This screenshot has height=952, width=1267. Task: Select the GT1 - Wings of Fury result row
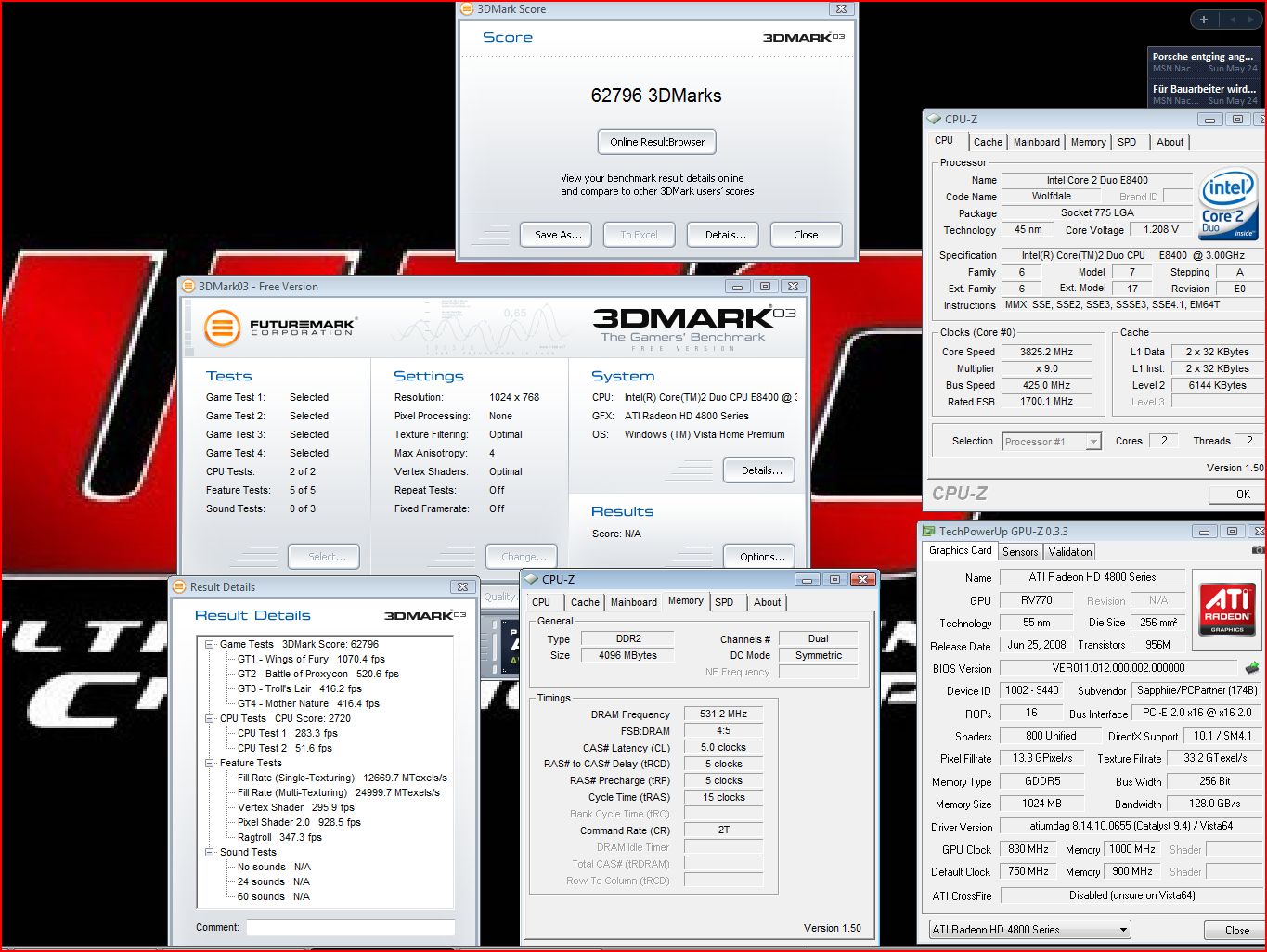click(x=311, y=659)
